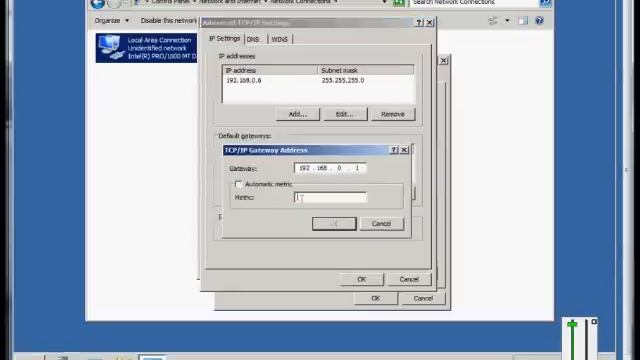Click the 255.255.255.0 subnet mask cell

coord(343,80)
